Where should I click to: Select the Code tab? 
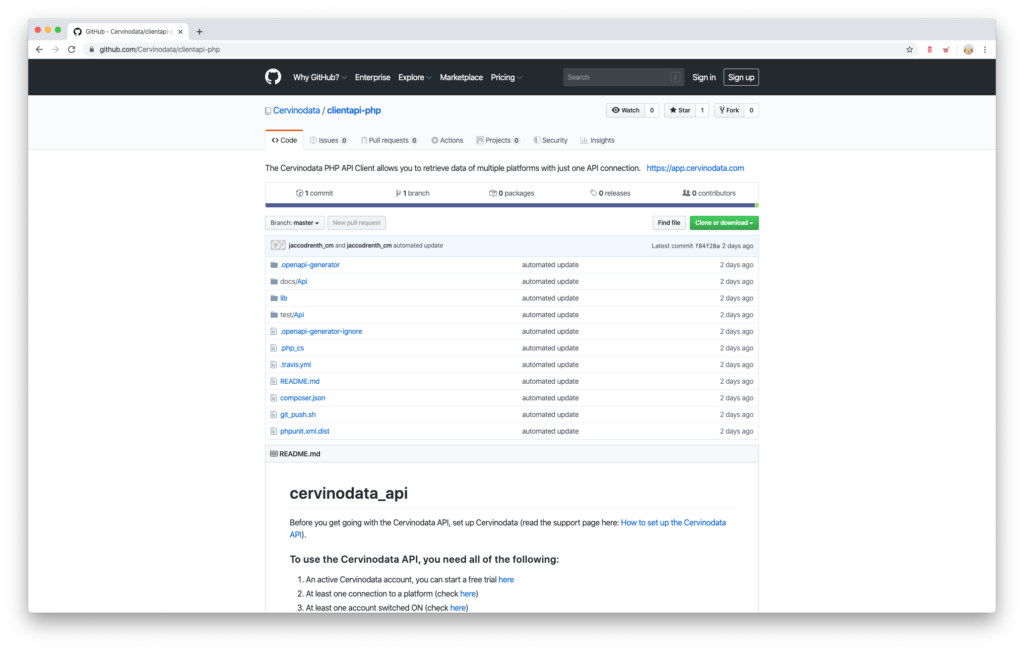point(284,140)
